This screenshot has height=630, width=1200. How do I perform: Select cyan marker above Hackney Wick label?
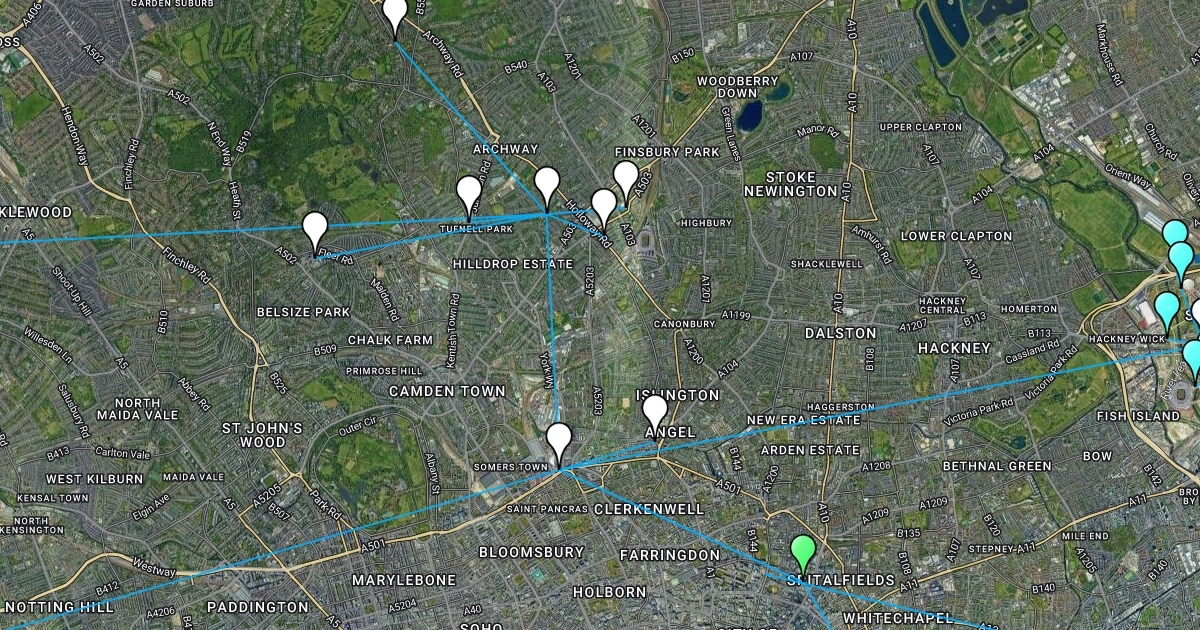tap(1166, 312)
